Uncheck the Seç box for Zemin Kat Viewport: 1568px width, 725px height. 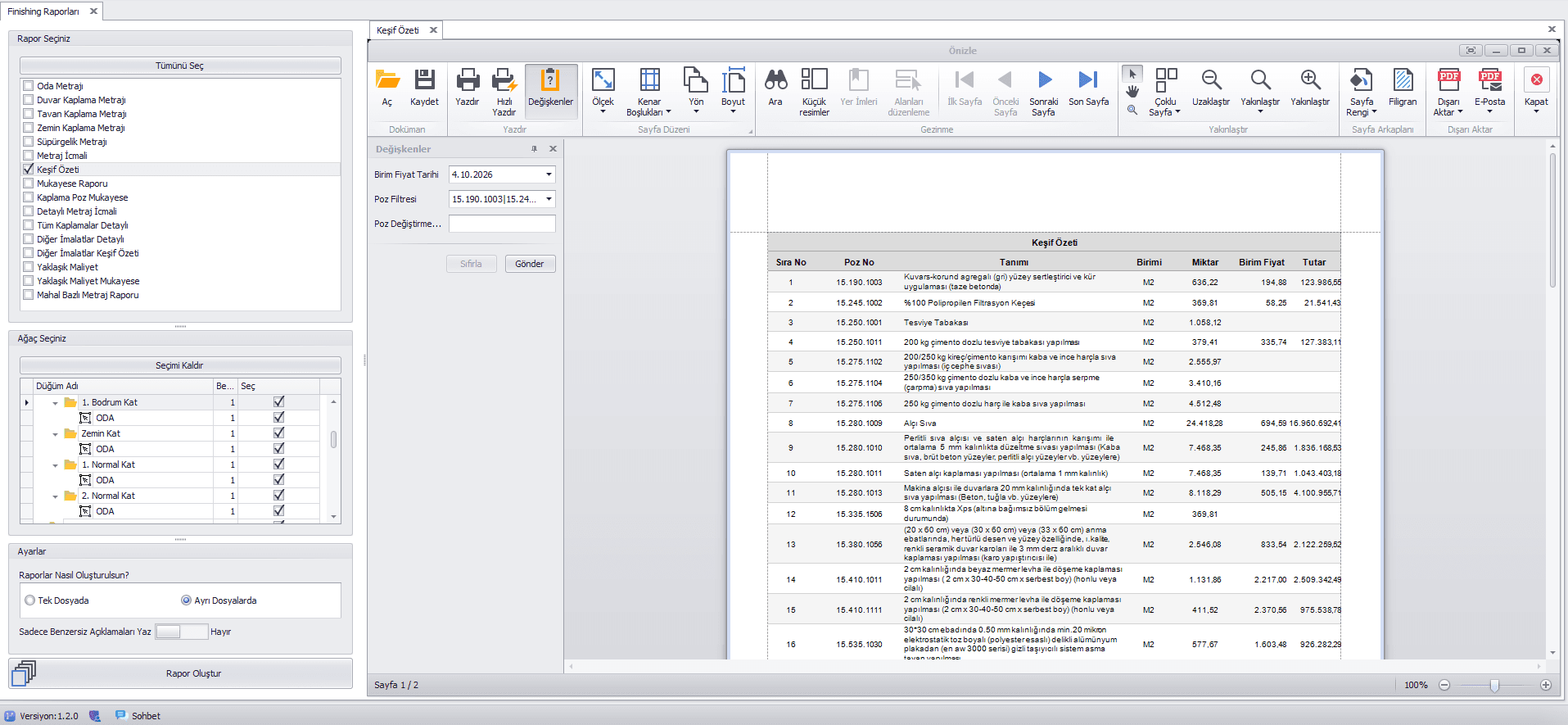279,433
